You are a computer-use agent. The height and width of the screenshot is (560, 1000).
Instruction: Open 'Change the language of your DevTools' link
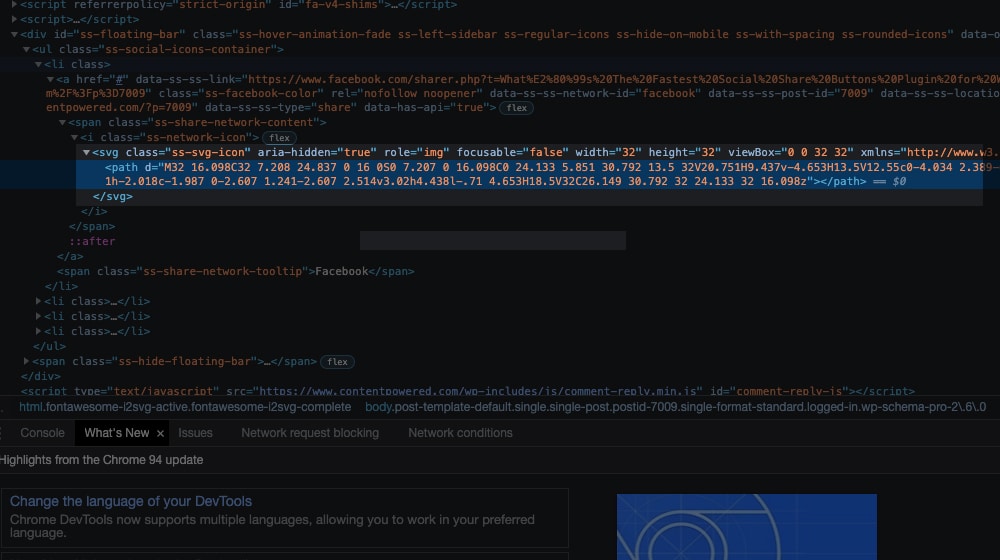click(x=131, y=501)
